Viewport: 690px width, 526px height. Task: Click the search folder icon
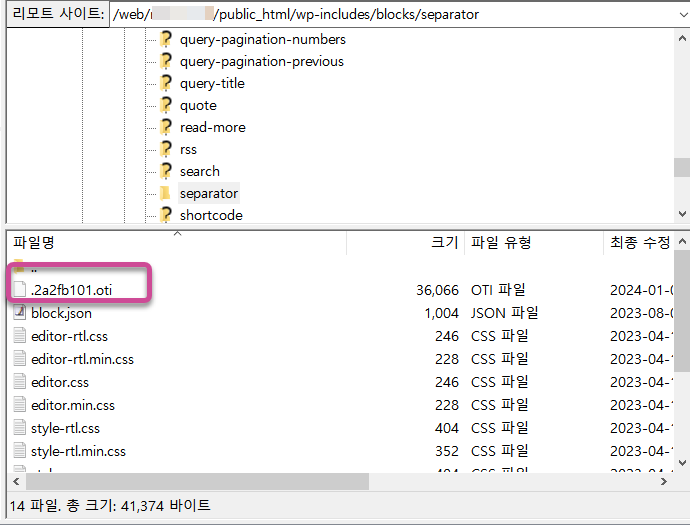tap(166, 171)
